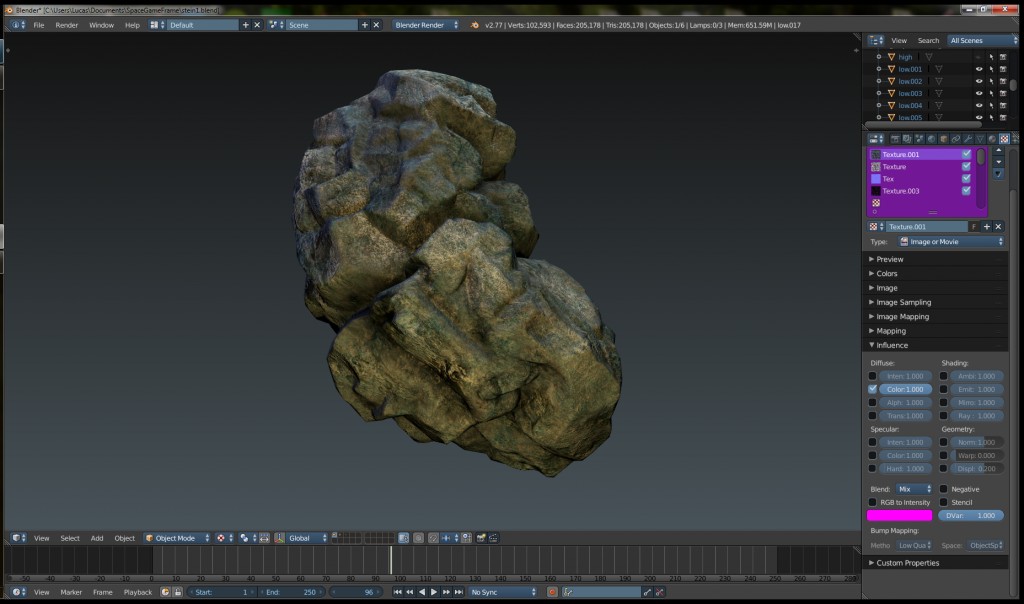Image resolution: width=1024 pixels, height=604 pixels.
Task: Open the Render menu in the top bar
Action: (66, 24)
